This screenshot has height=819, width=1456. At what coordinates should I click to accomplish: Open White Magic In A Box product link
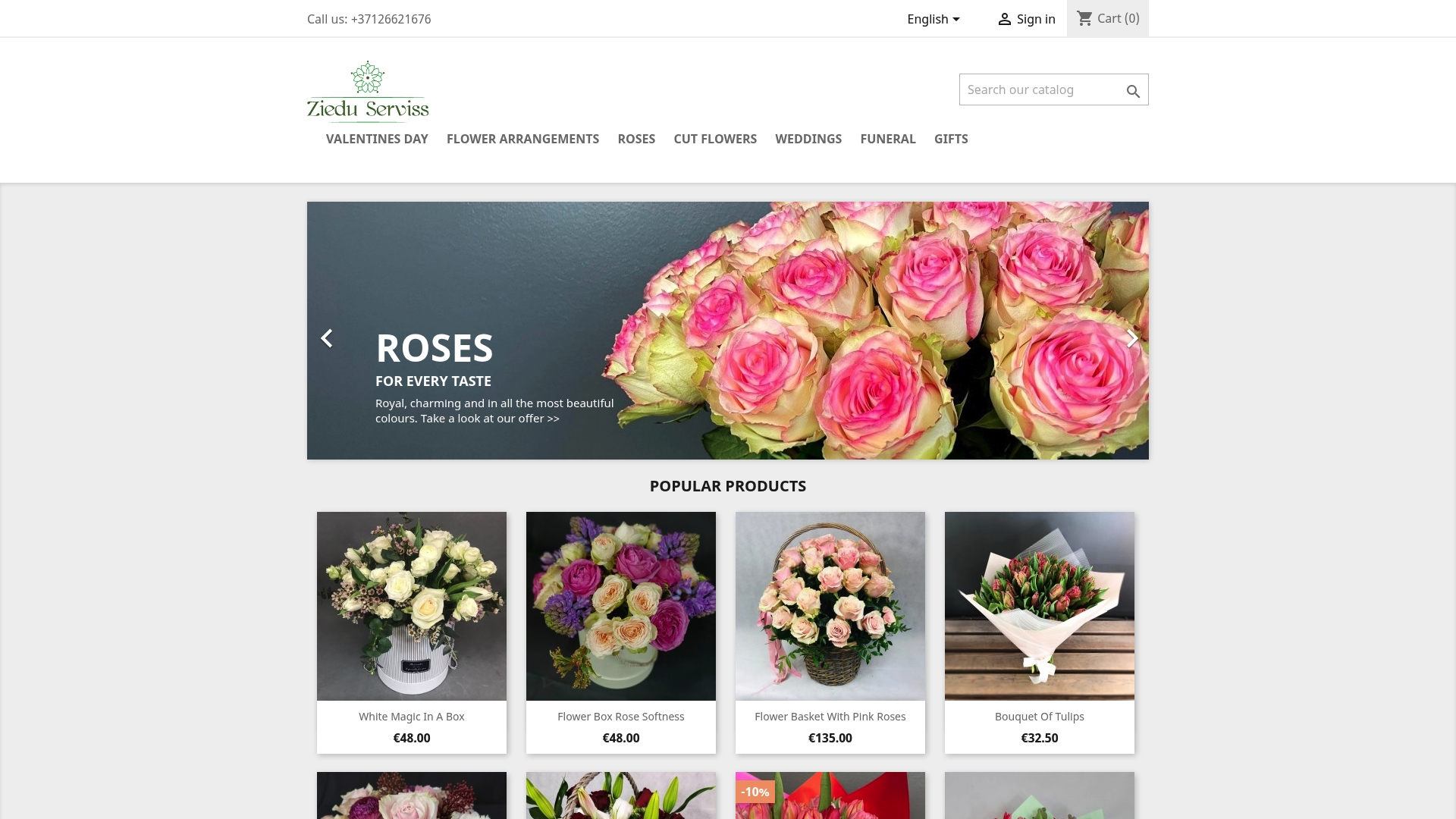tap(412, 717)
